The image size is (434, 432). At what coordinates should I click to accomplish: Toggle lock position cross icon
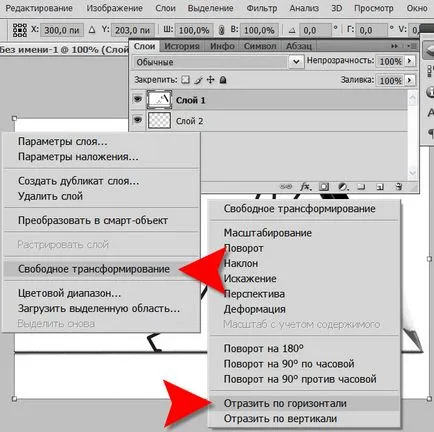coord(210,80)
